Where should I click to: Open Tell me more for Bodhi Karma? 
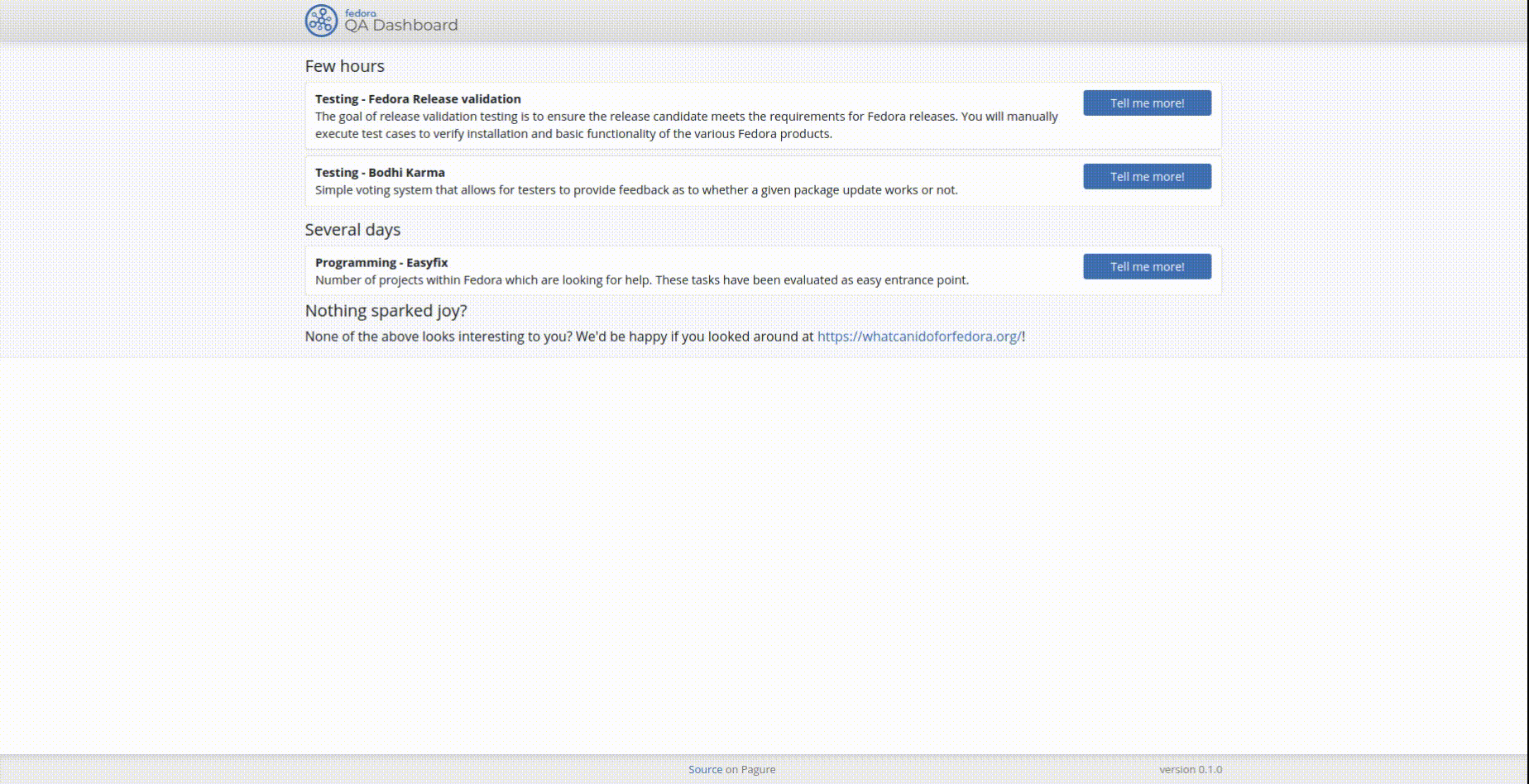coord(1147,176)
